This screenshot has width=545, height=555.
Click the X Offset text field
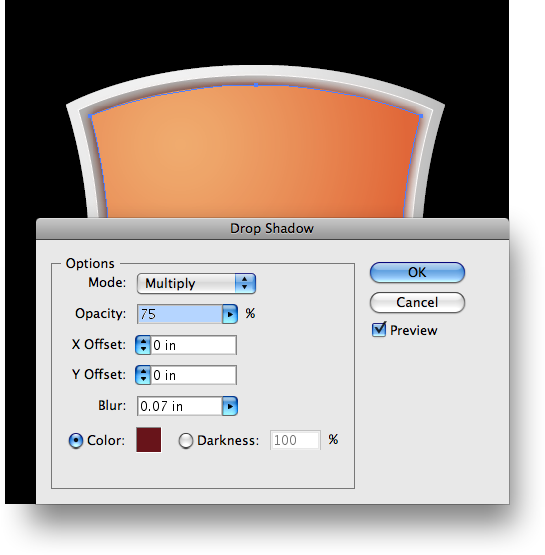(194, 345)
